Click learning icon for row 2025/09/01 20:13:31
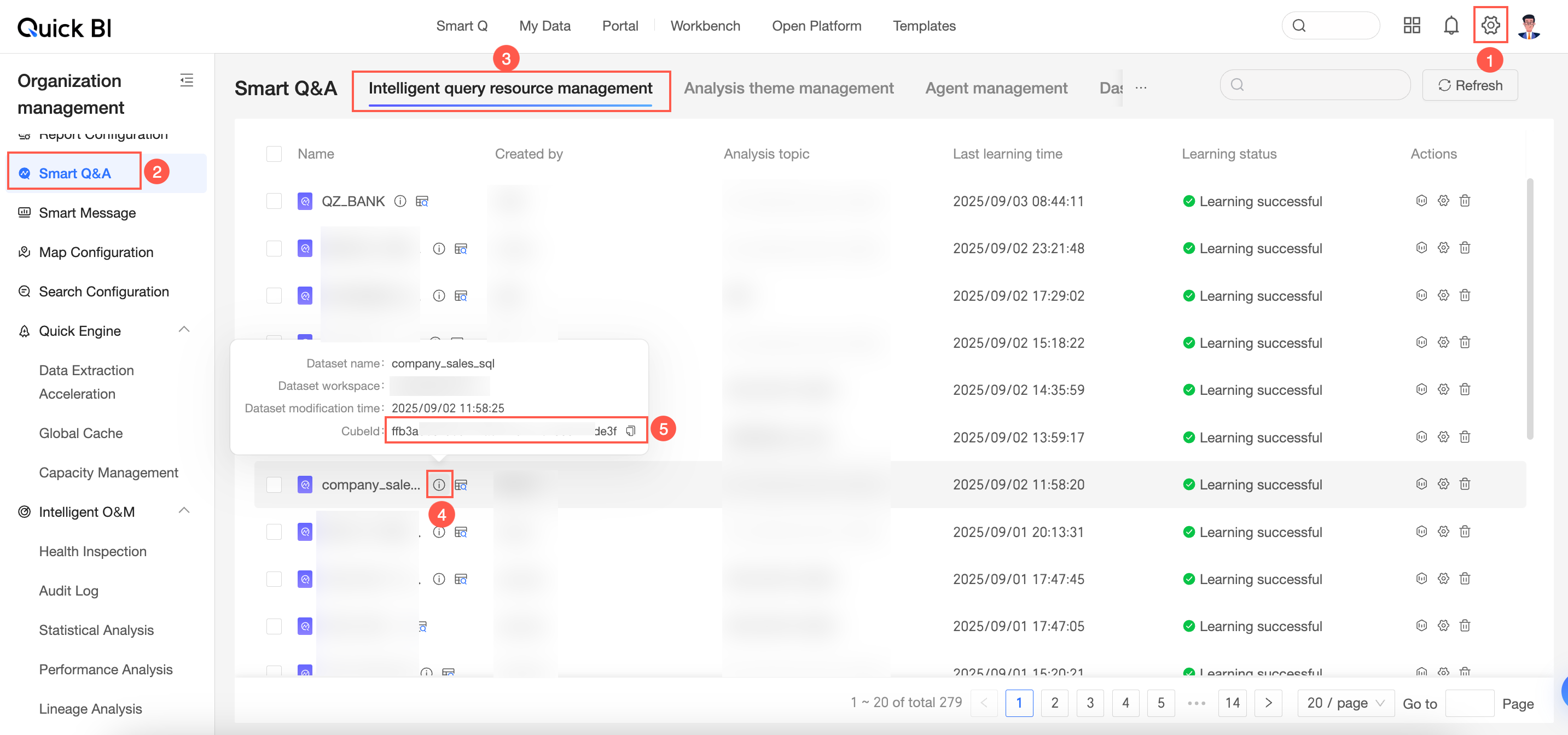The width and height of the screenshot is (1568, 735). 1421,532
